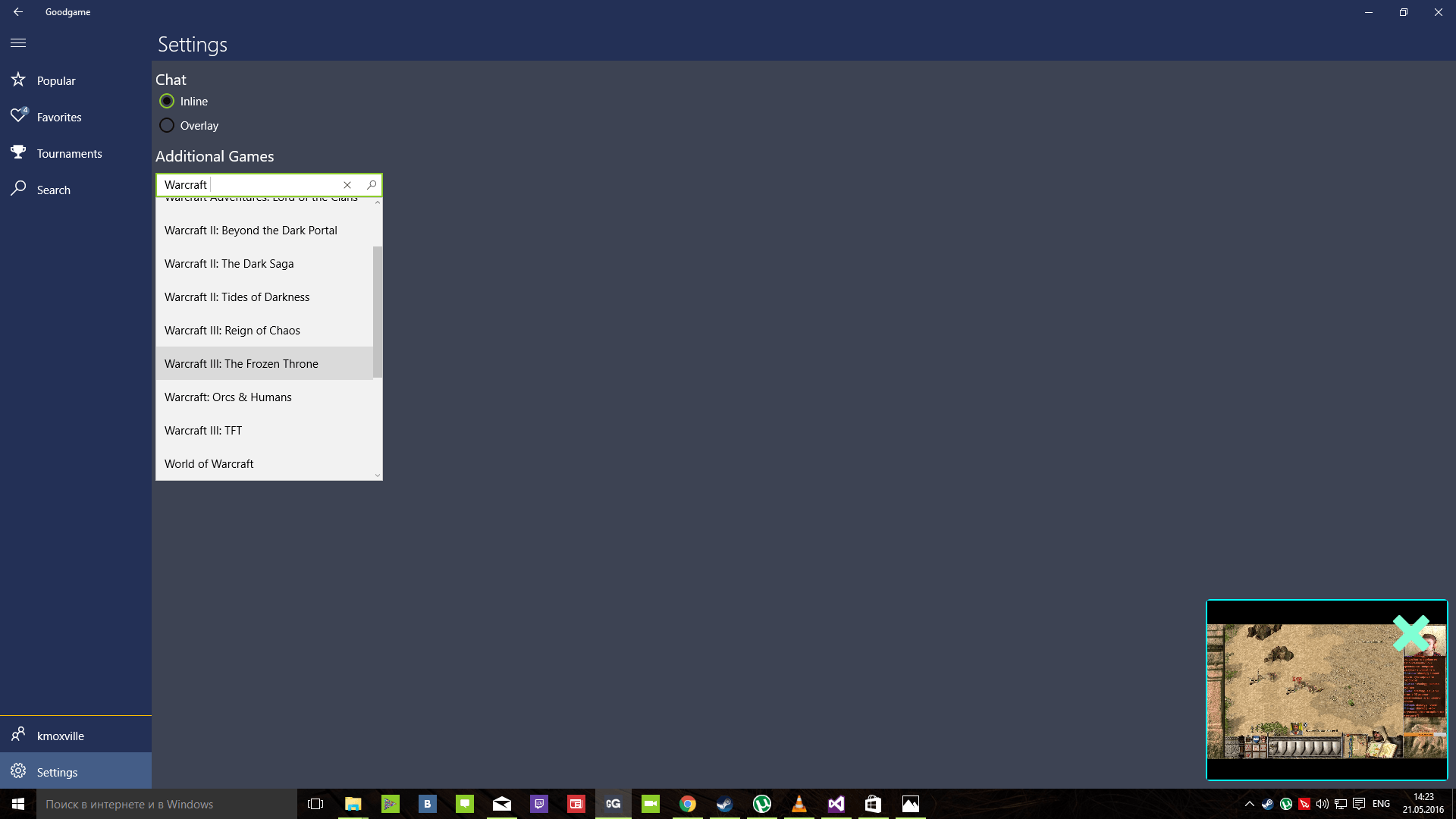Image resolution: width=1456 pixels, height=819 pixels.
Task: Click the back navigation arrow
Action: click(x=19, y=12)
